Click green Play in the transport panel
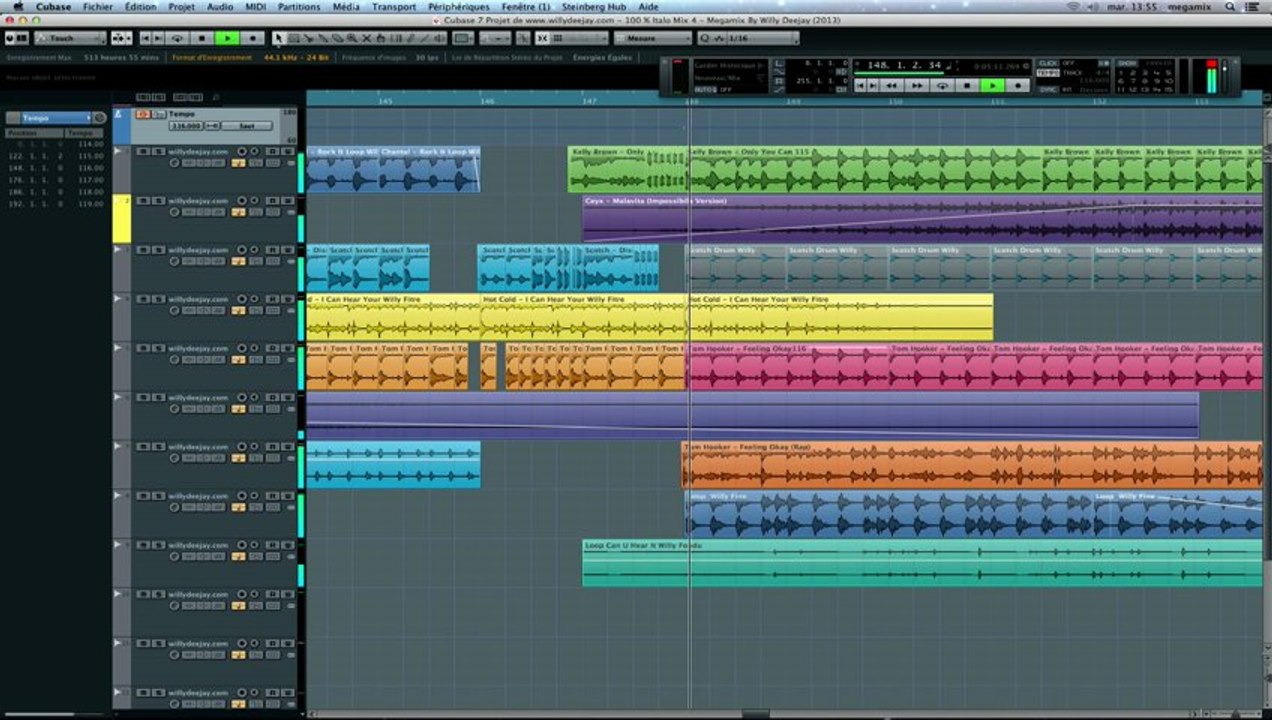 pos(992,85)
